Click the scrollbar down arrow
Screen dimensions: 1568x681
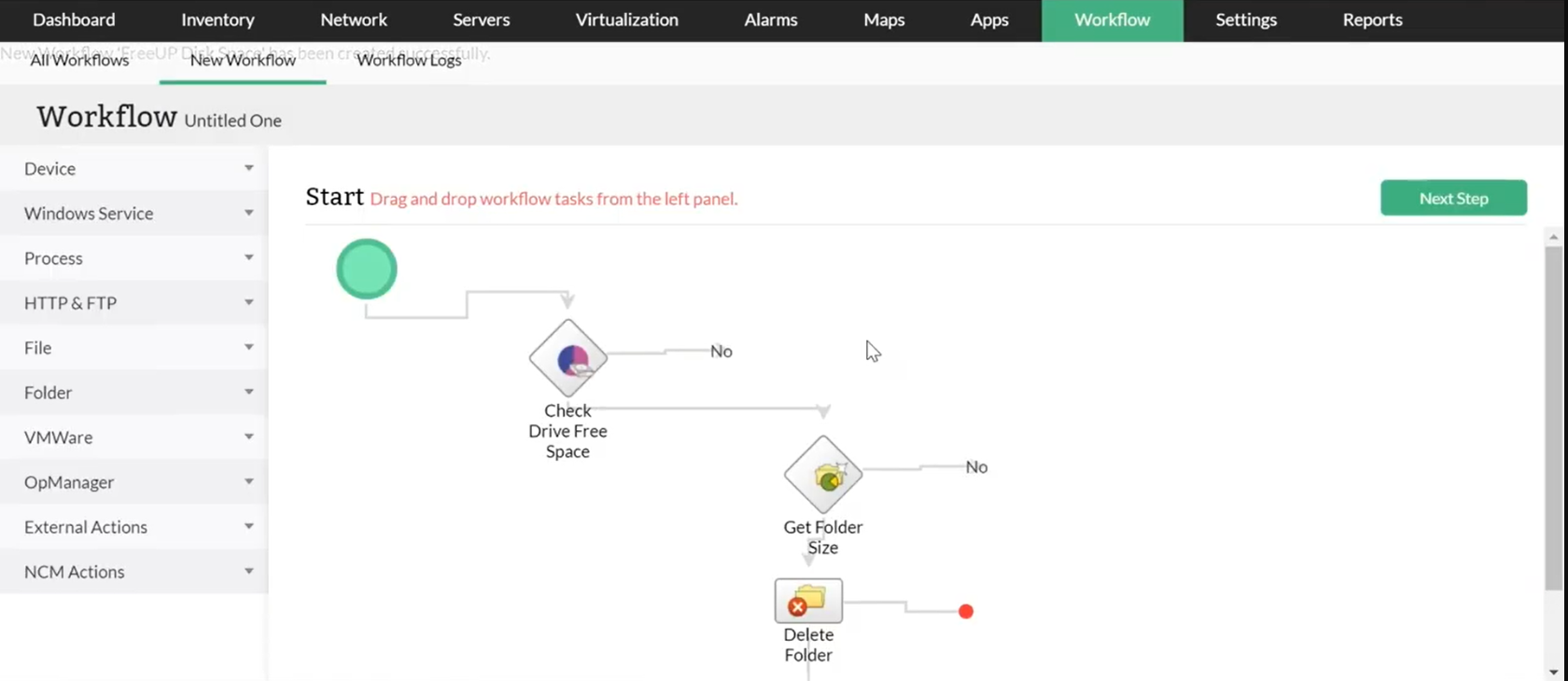pyautogui.click(x=1553, y=672)
